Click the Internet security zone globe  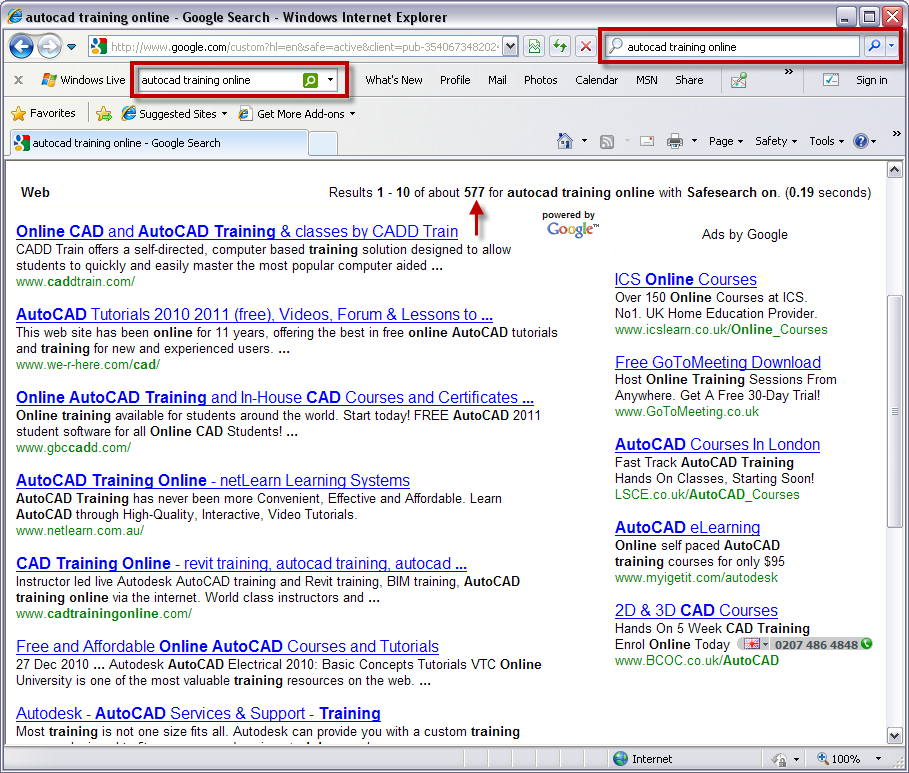coord(620,759)
